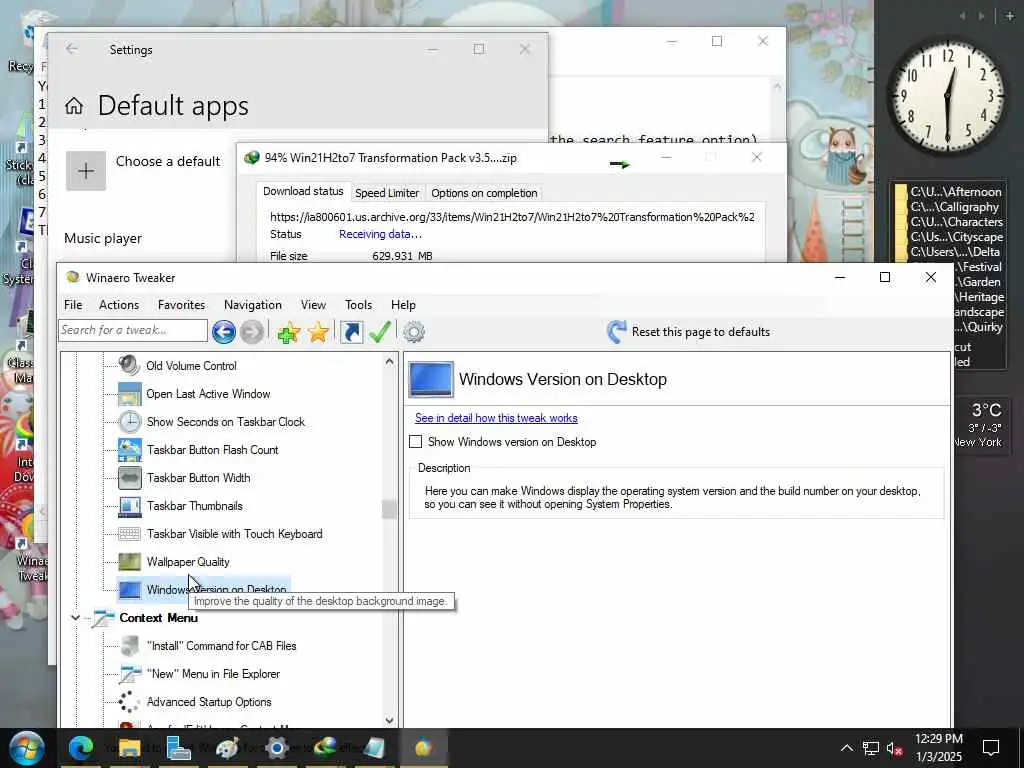Screen dimensions: 1024x768
Task: Click the Reset this page to defaults button
Action: point(688,332)
